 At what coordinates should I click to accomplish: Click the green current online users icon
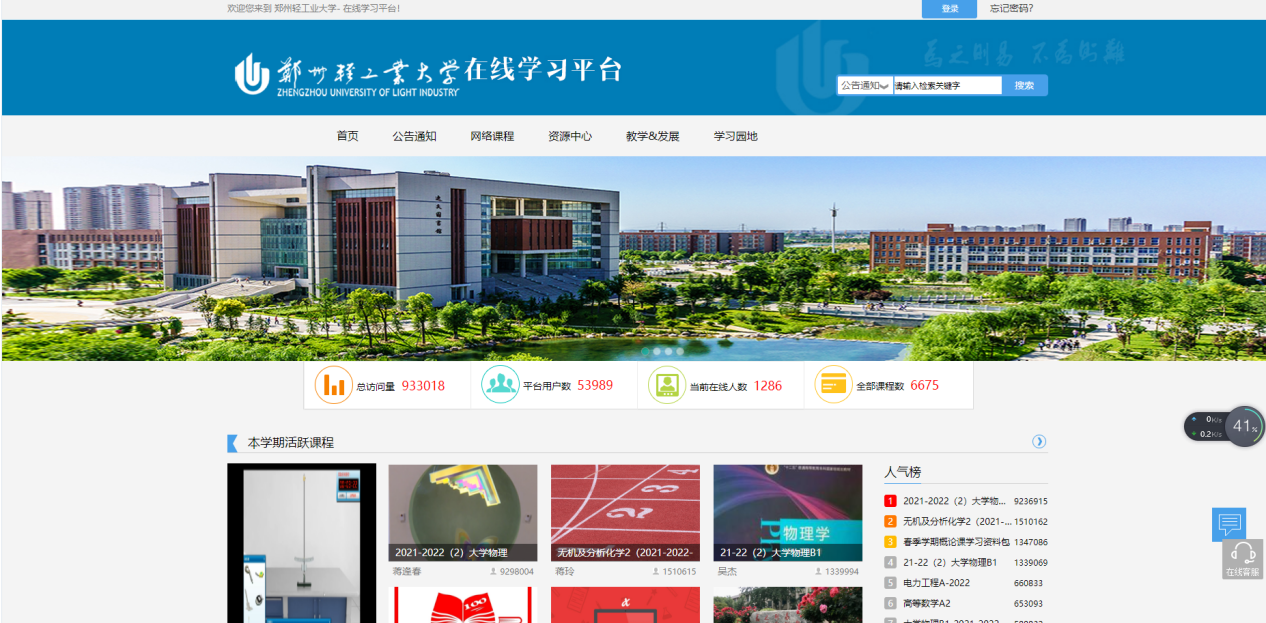[x=667, y=385]
